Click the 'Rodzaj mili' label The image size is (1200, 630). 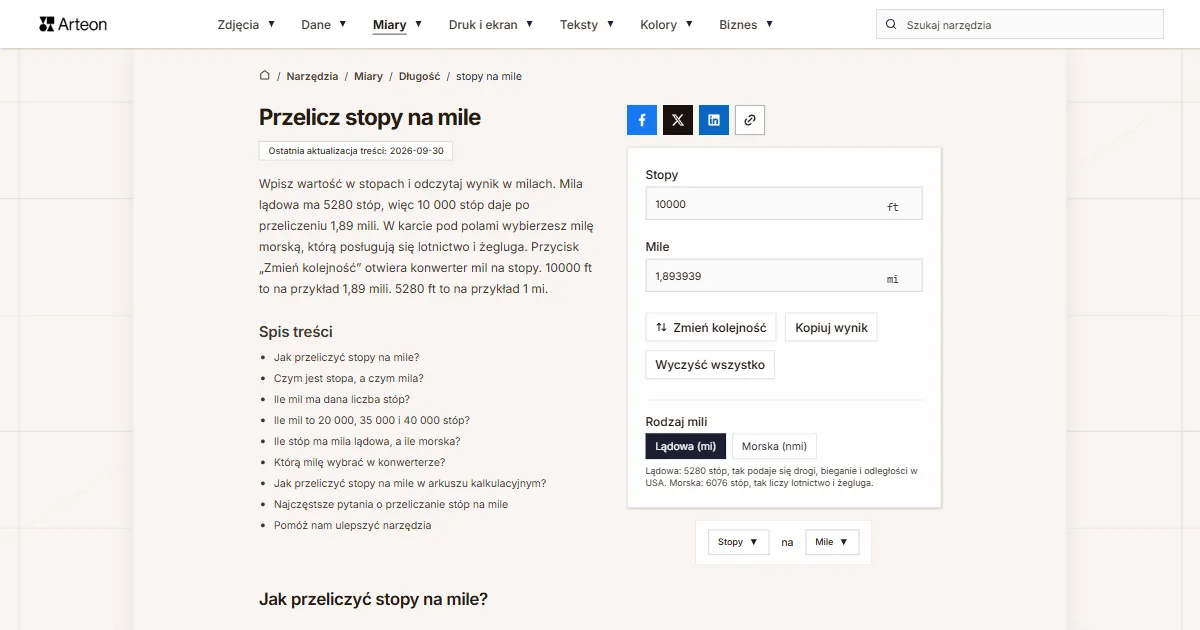click(676, 422)
